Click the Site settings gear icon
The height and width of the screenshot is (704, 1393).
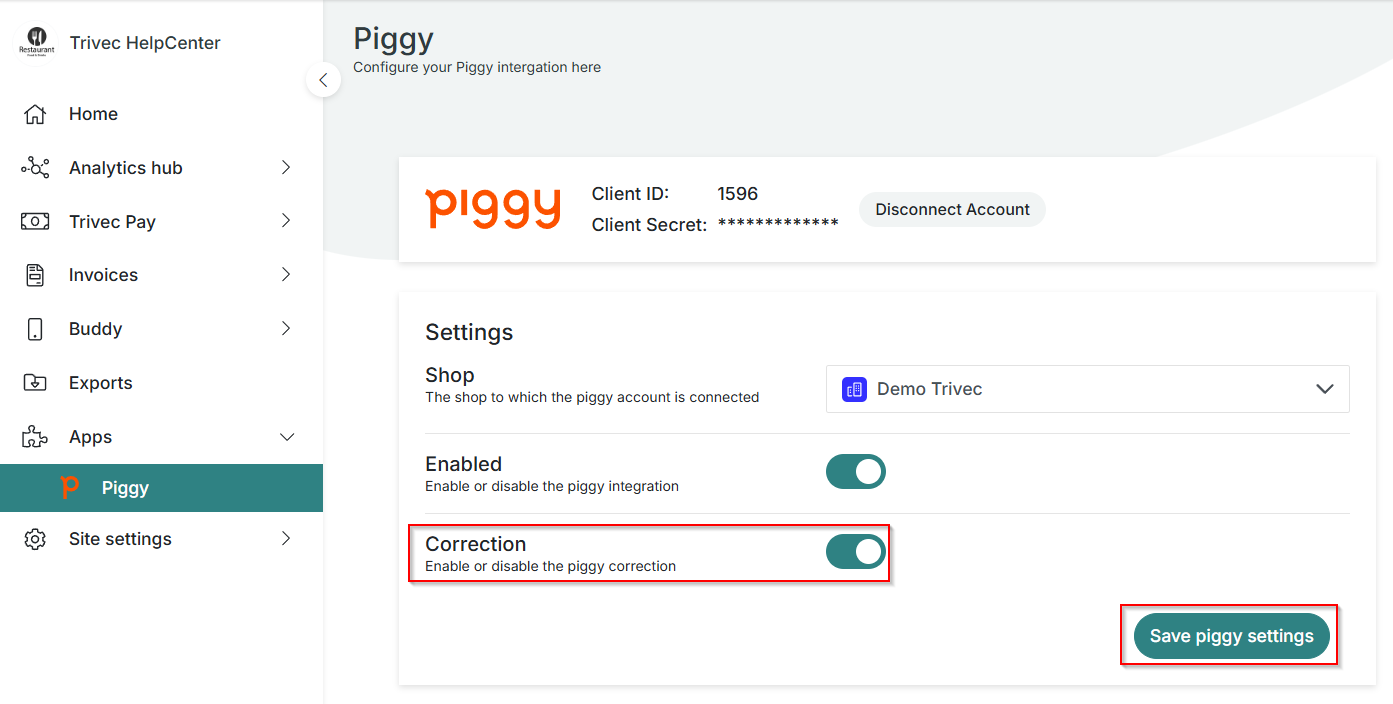pos(35,539)
